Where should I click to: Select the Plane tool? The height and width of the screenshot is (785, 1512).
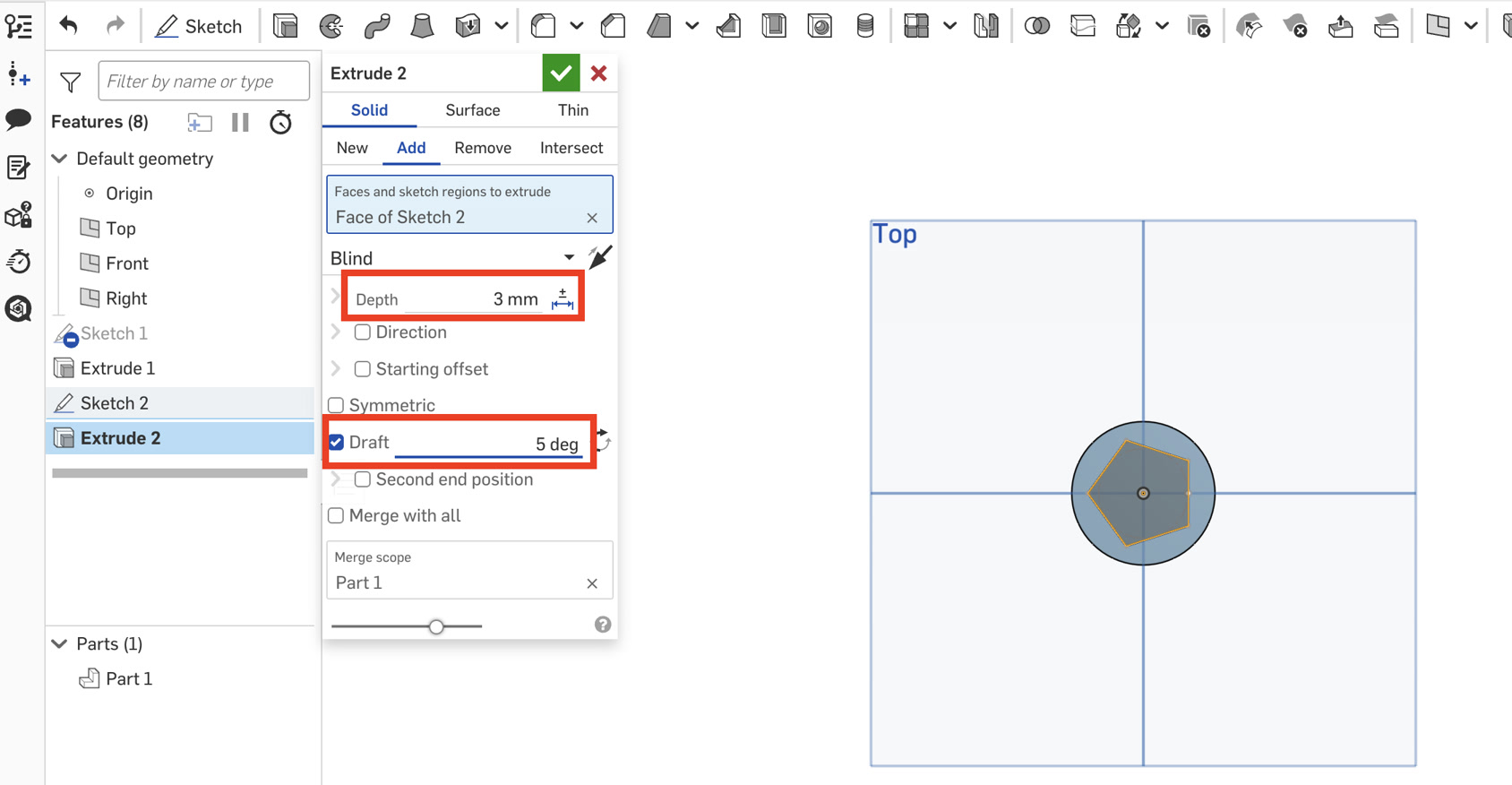(x=1438, y=26)
